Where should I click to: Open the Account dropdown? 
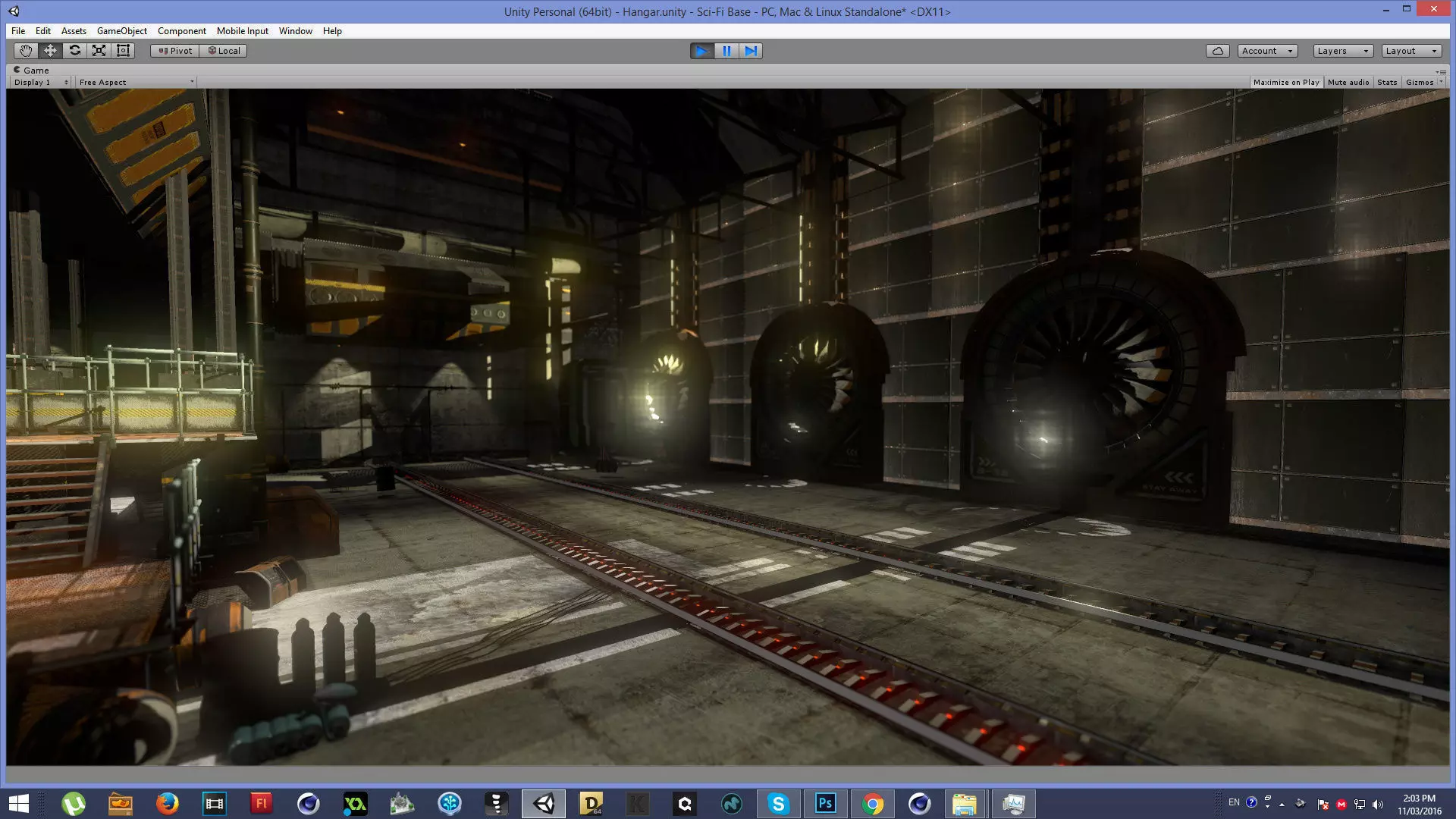click(x=1267, y=51)
